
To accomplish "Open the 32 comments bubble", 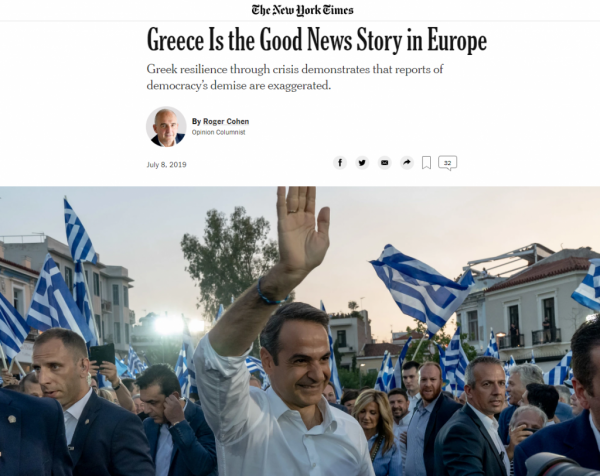I will [x=447, y=163].
